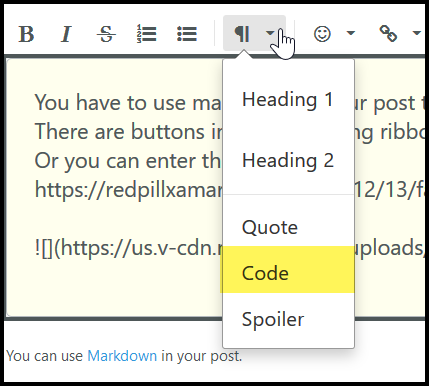Click the smiley emoji icon
429x386 pixels.
[322, 34]
